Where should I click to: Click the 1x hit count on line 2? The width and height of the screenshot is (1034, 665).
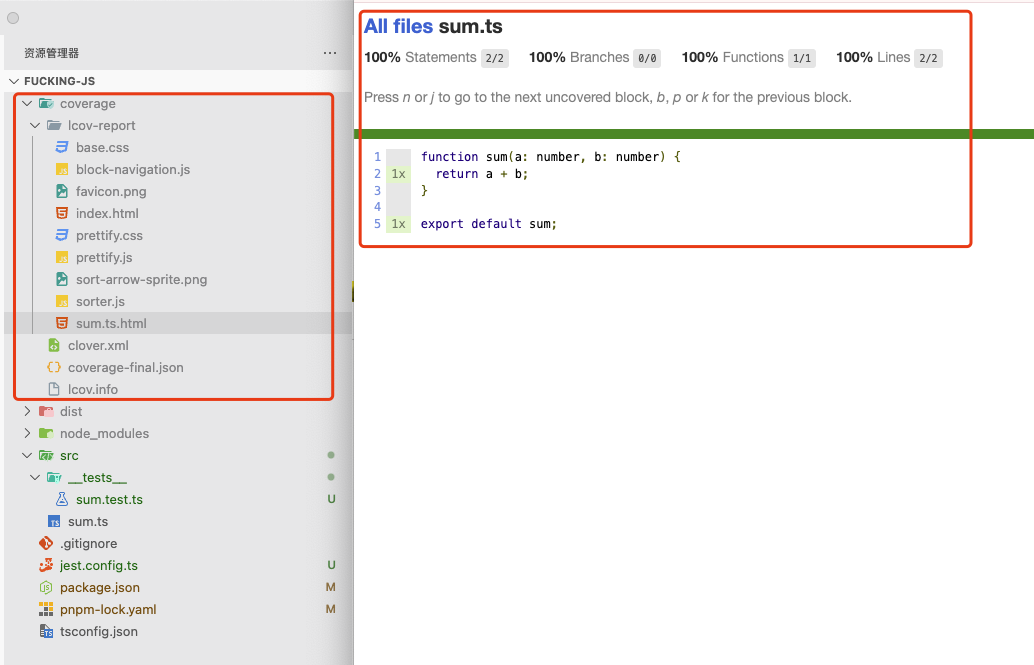pos(398,174)
